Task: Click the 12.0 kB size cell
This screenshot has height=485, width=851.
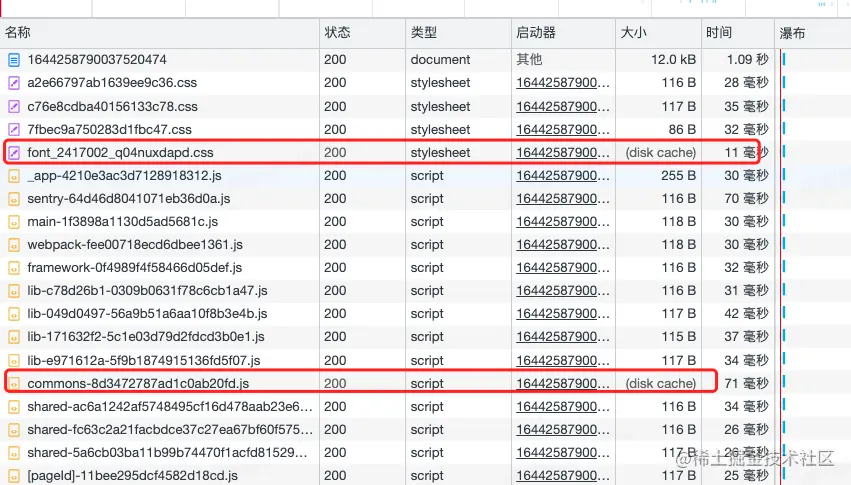Action: [x=673, y=60]
